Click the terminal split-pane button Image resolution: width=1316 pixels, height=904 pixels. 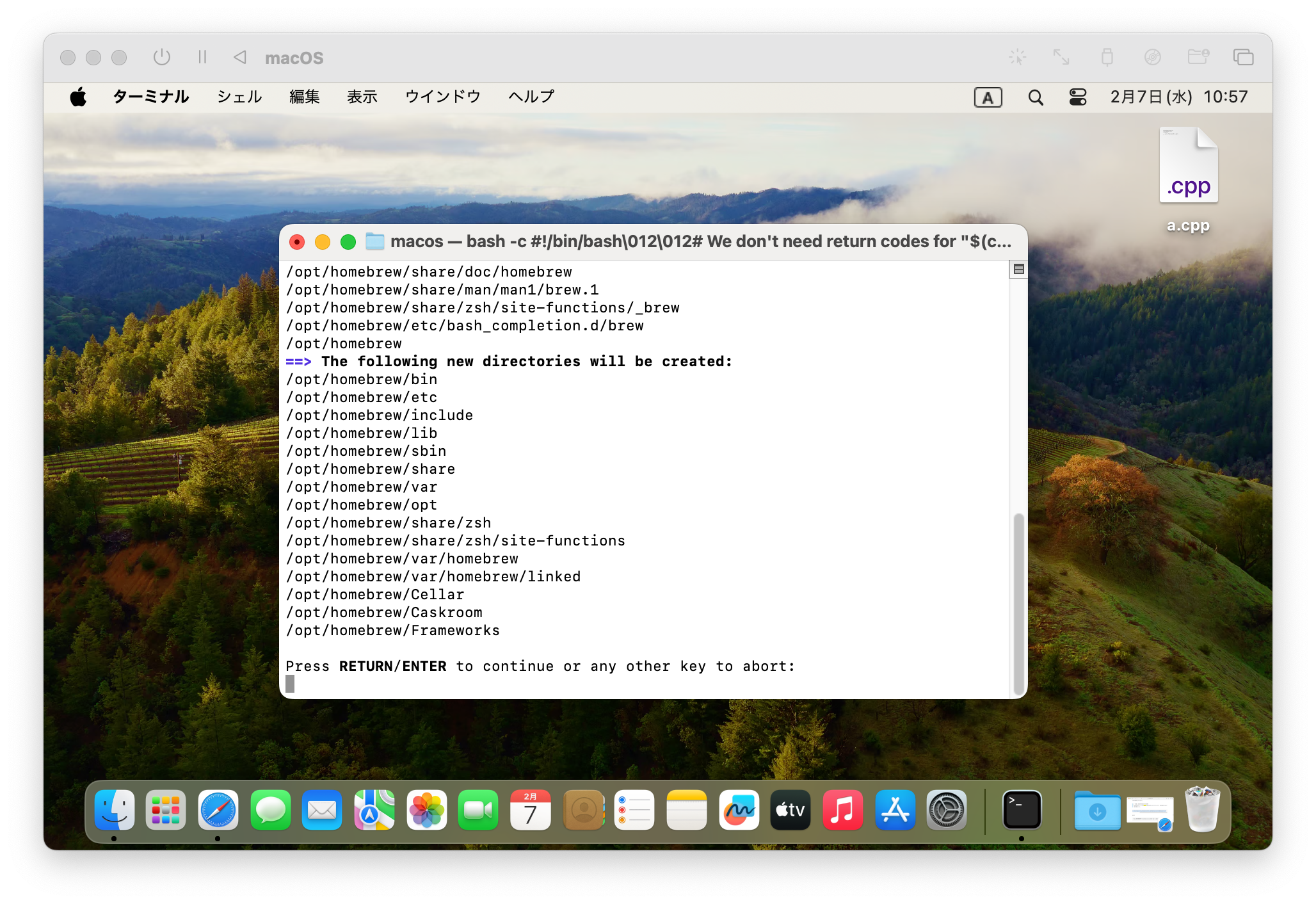(1018, 269)
